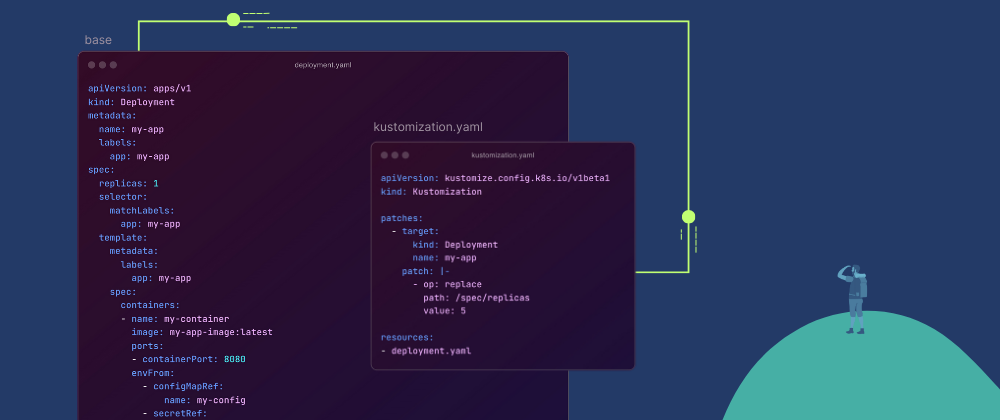Image resolution: width=1000 pixels, height=420 pixels.
Task: Click the "replicas: 1" line
Action: coord(128,183)
